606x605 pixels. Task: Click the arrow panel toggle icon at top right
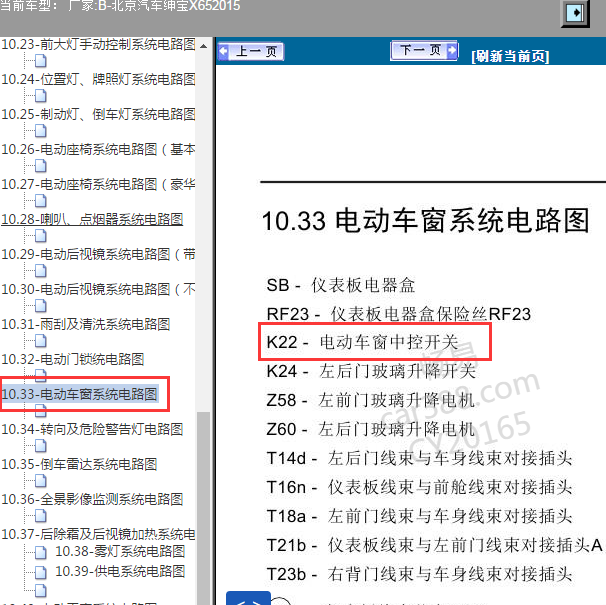[x=575, y=13]
